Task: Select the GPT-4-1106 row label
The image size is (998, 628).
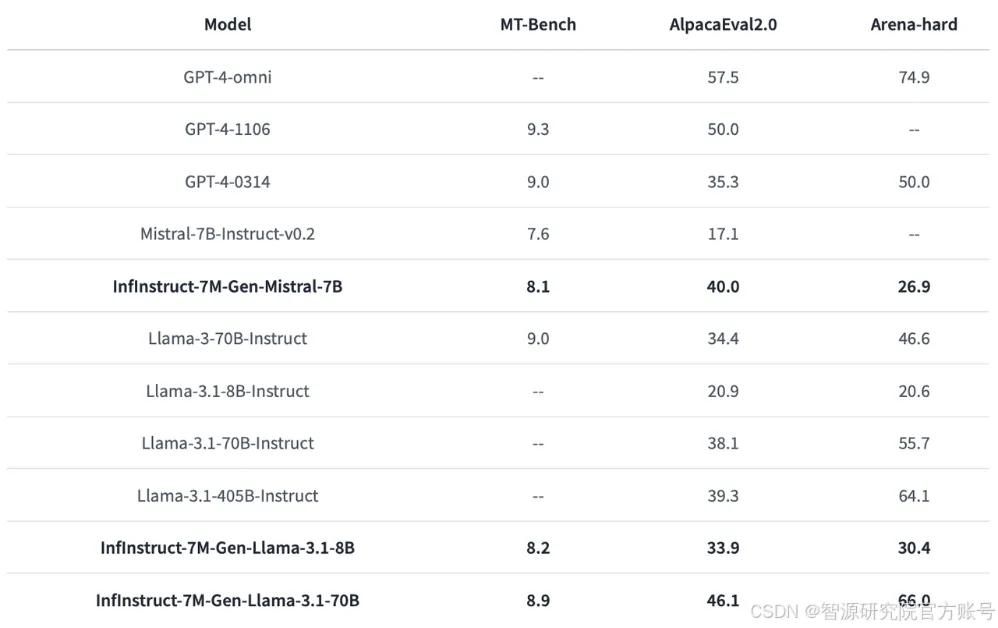Action: point(228,129)
